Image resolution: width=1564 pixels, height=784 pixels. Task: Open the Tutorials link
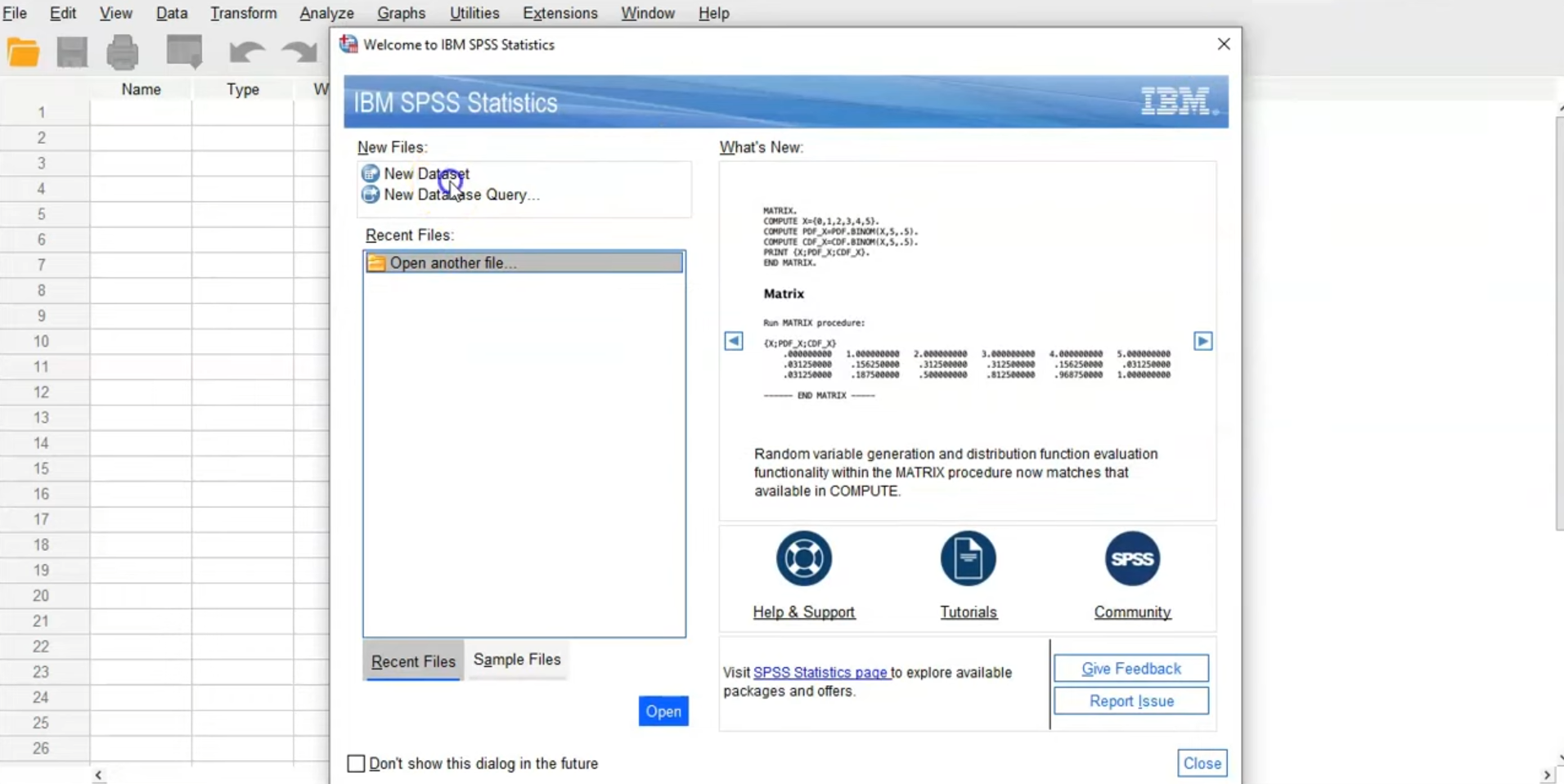point(969,612)
